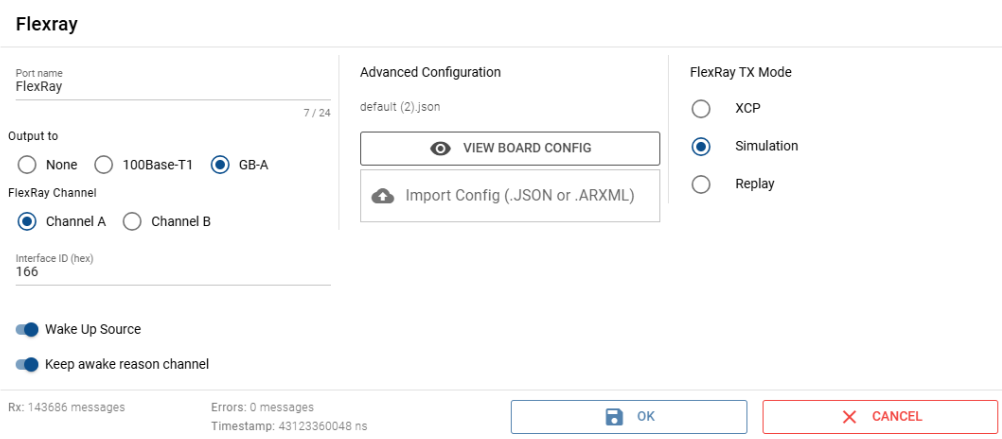Select Replay TX mode
The image size is (1002, 439).
702,184
